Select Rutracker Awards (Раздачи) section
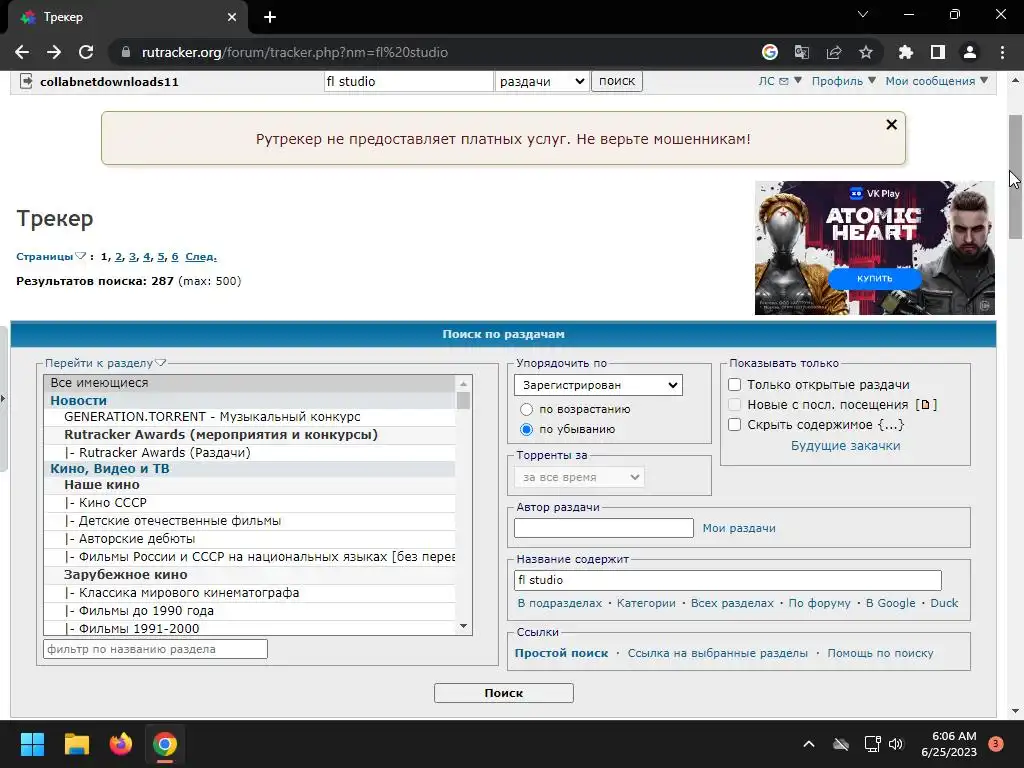1024x768 pixels. (x=249, y=453)
